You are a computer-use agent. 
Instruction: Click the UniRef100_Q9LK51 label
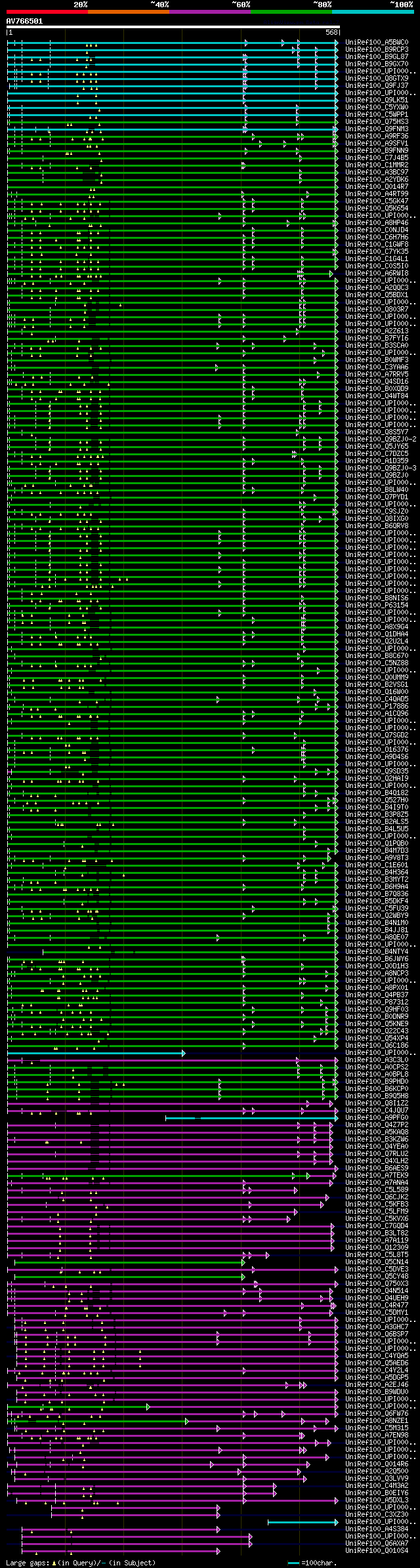[377, 100]
